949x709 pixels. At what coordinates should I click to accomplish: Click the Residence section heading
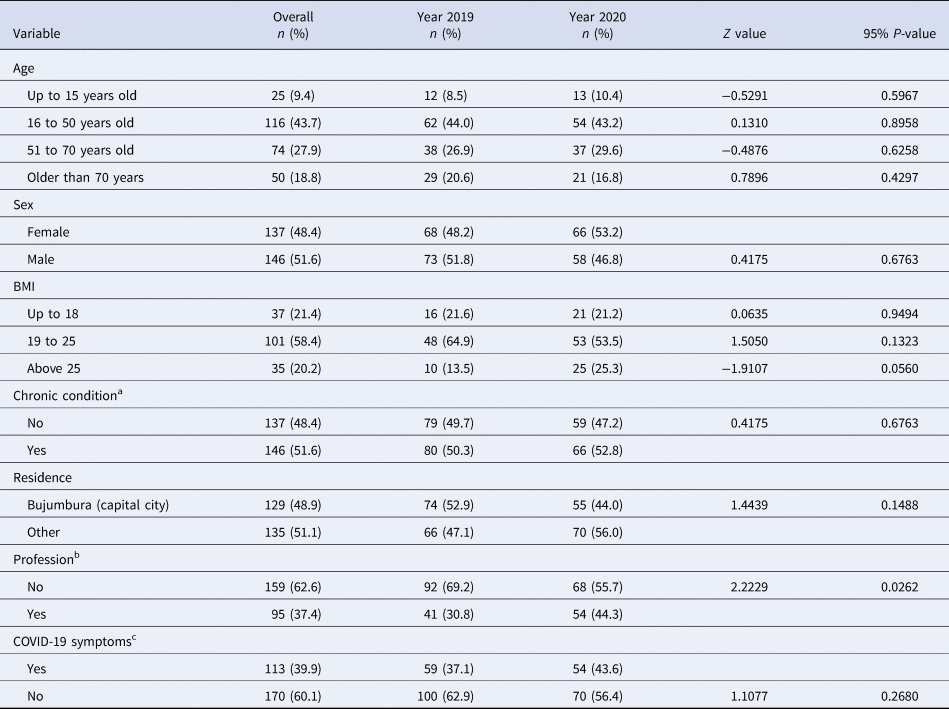tap(43, 476)
